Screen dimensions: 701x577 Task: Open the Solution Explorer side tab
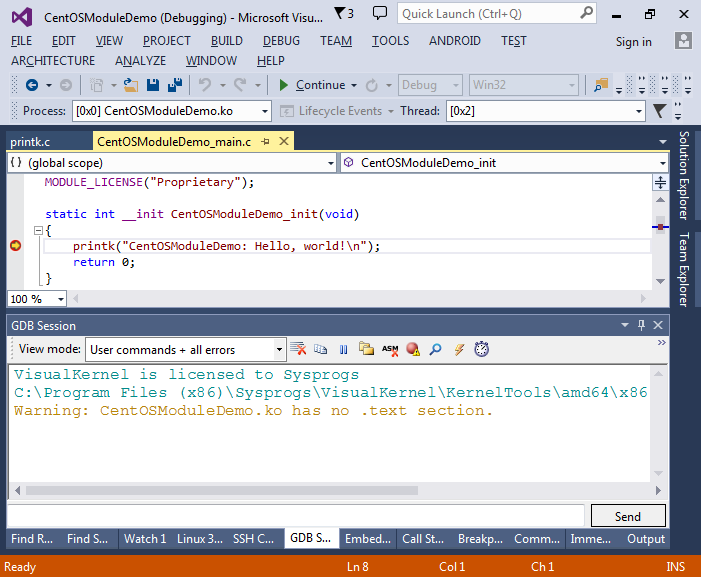click(684, 175)
